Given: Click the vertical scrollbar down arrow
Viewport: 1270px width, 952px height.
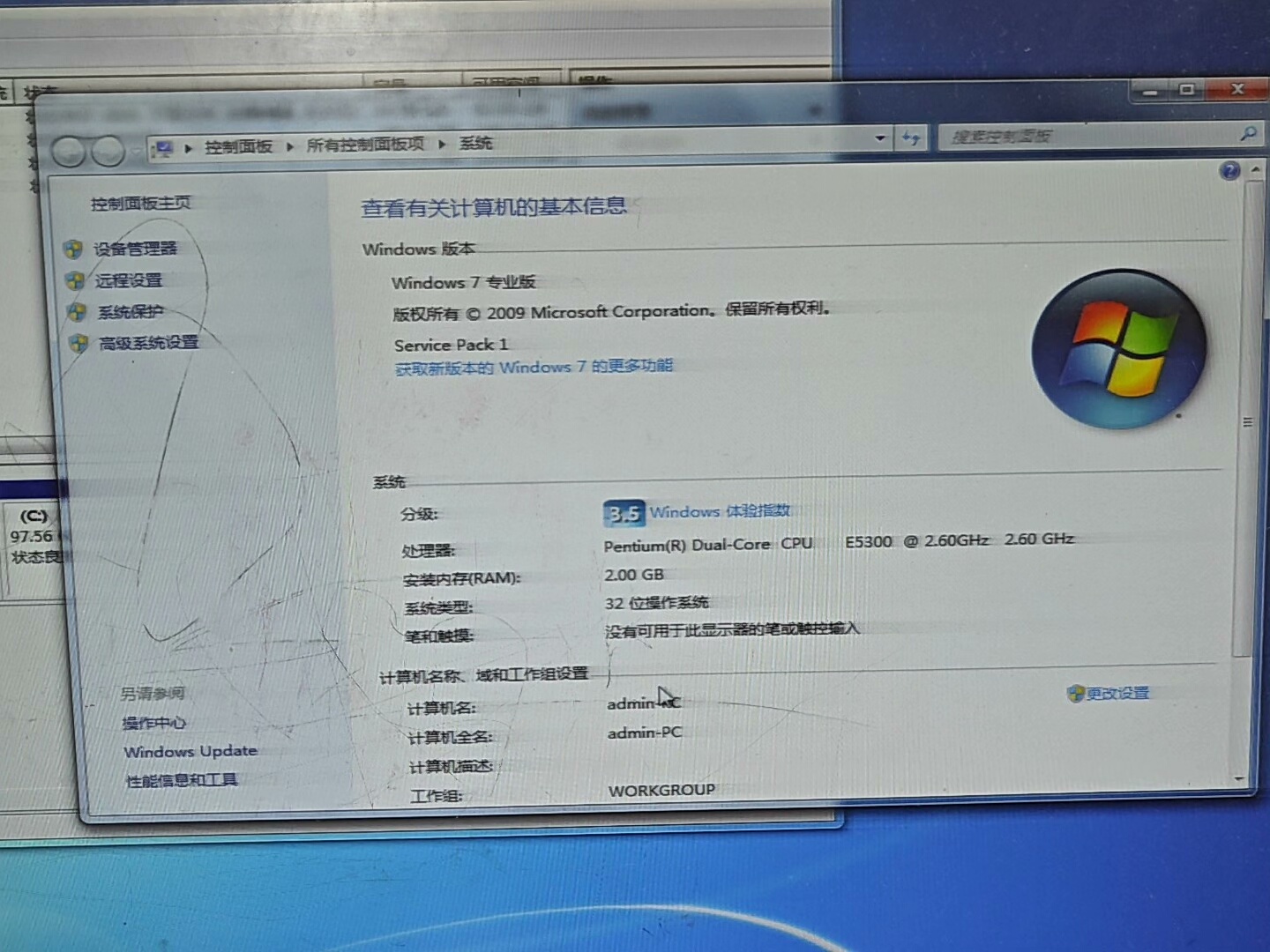Looking at the screenshot, I should 1239,779.
